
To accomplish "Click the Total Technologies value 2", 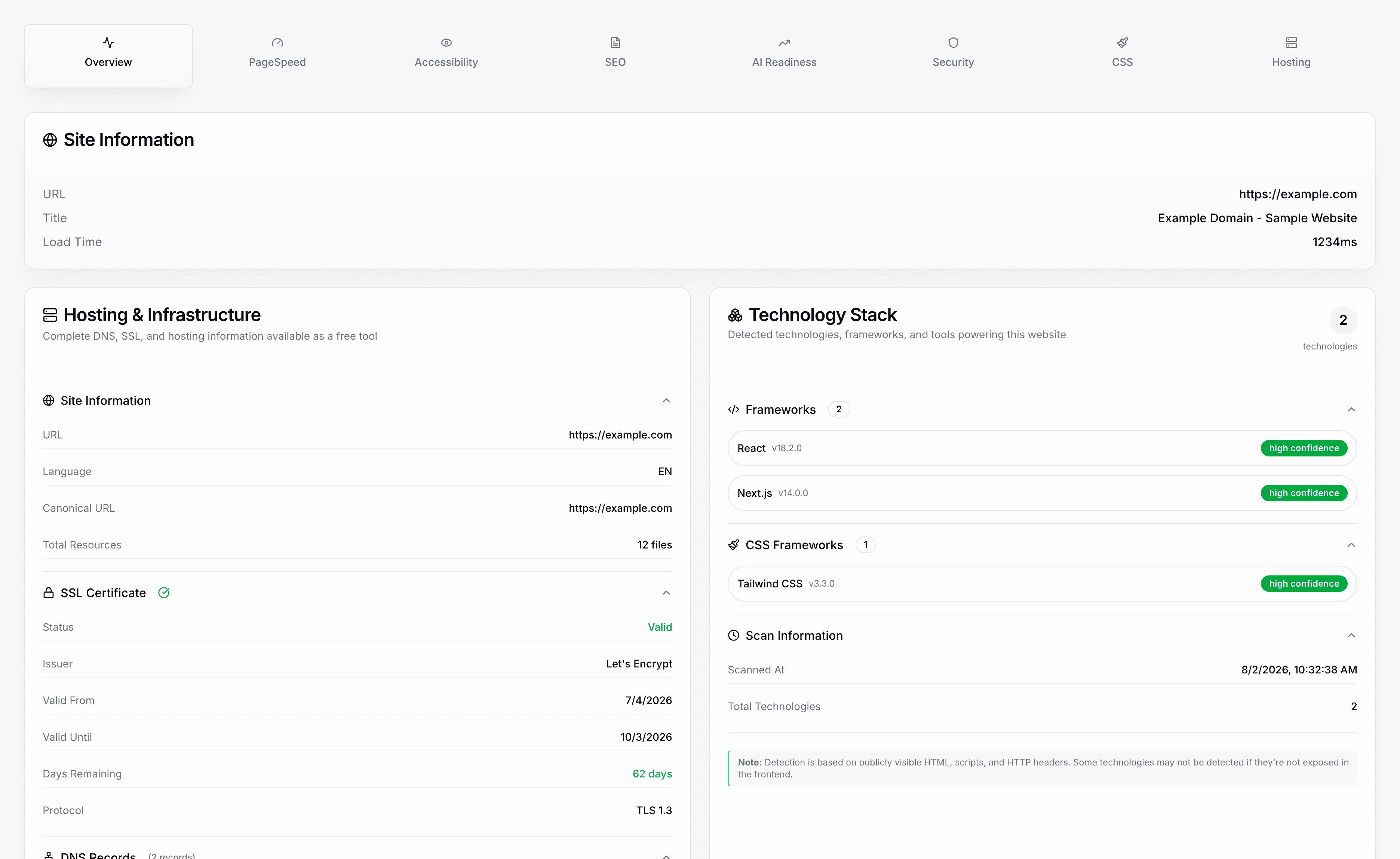I will 1353,706.
